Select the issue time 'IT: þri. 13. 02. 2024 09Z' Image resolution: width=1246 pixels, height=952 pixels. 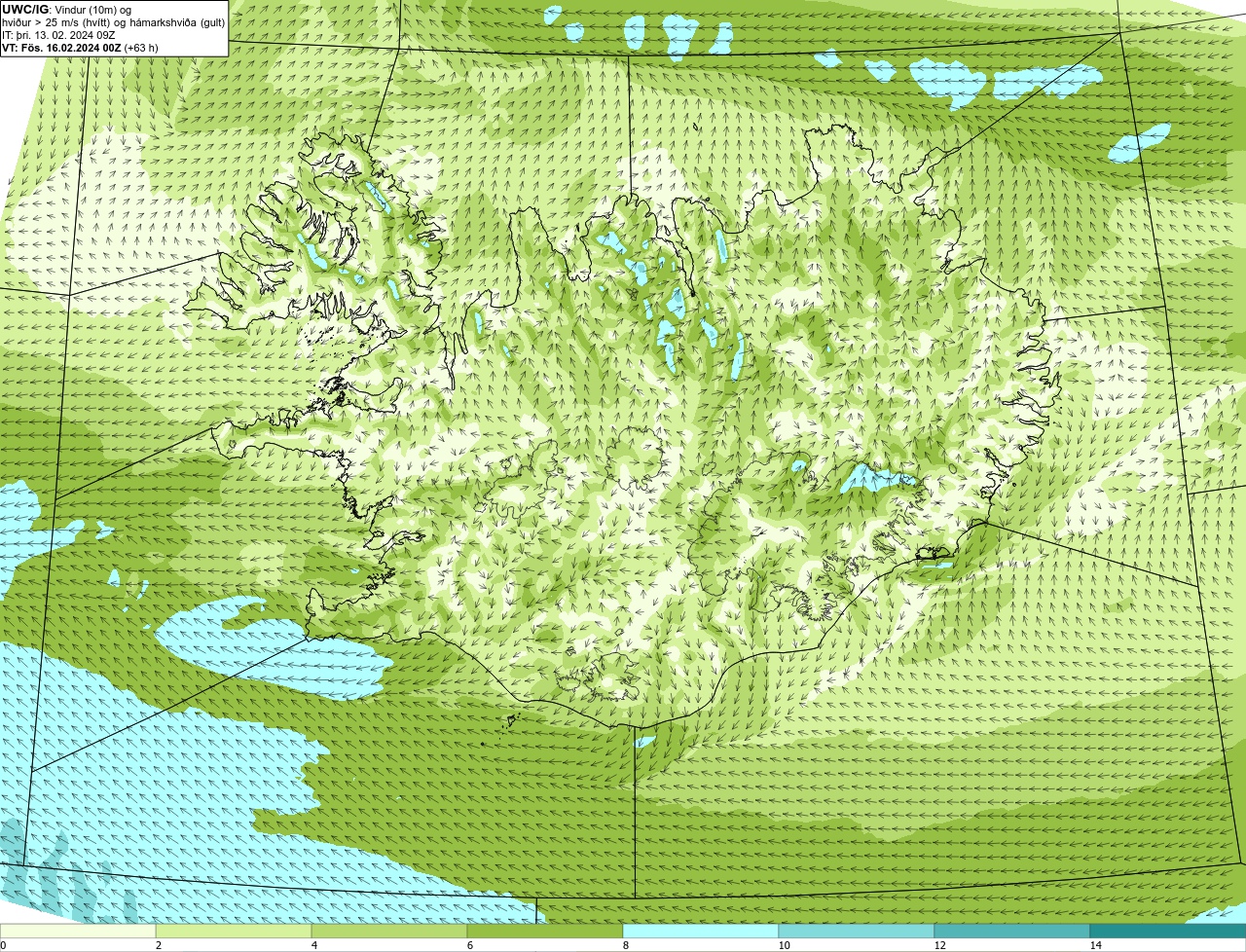click(58, 35)
